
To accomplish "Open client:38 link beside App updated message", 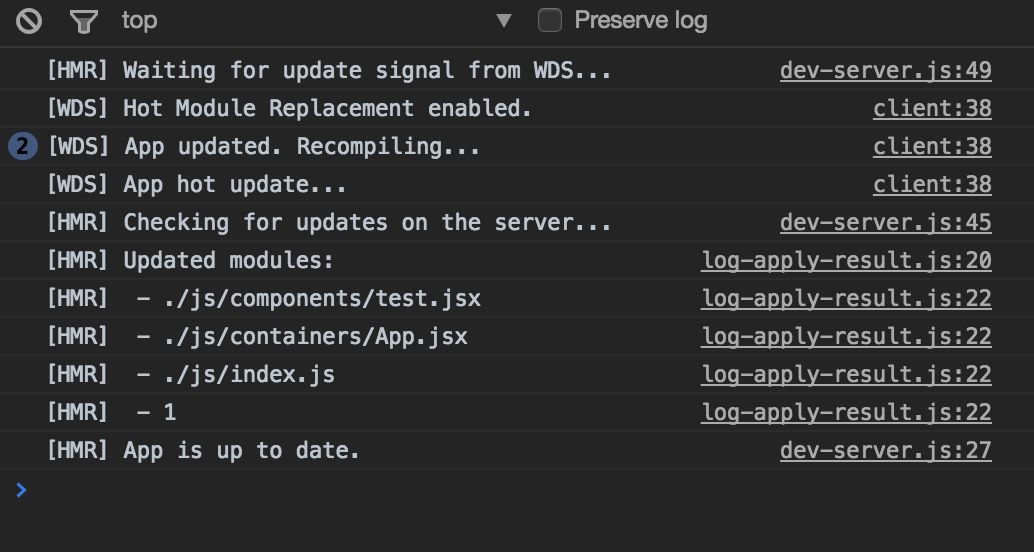I will pyautogui.click(x=932, y=146).
